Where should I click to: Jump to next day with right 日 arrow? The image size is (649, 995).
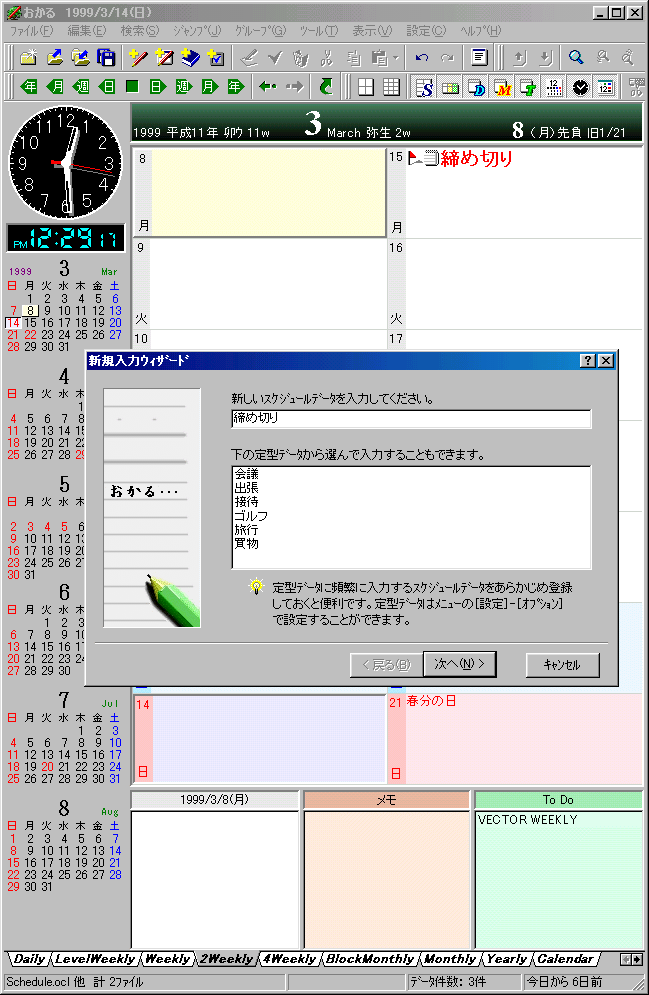click(158, 87)
